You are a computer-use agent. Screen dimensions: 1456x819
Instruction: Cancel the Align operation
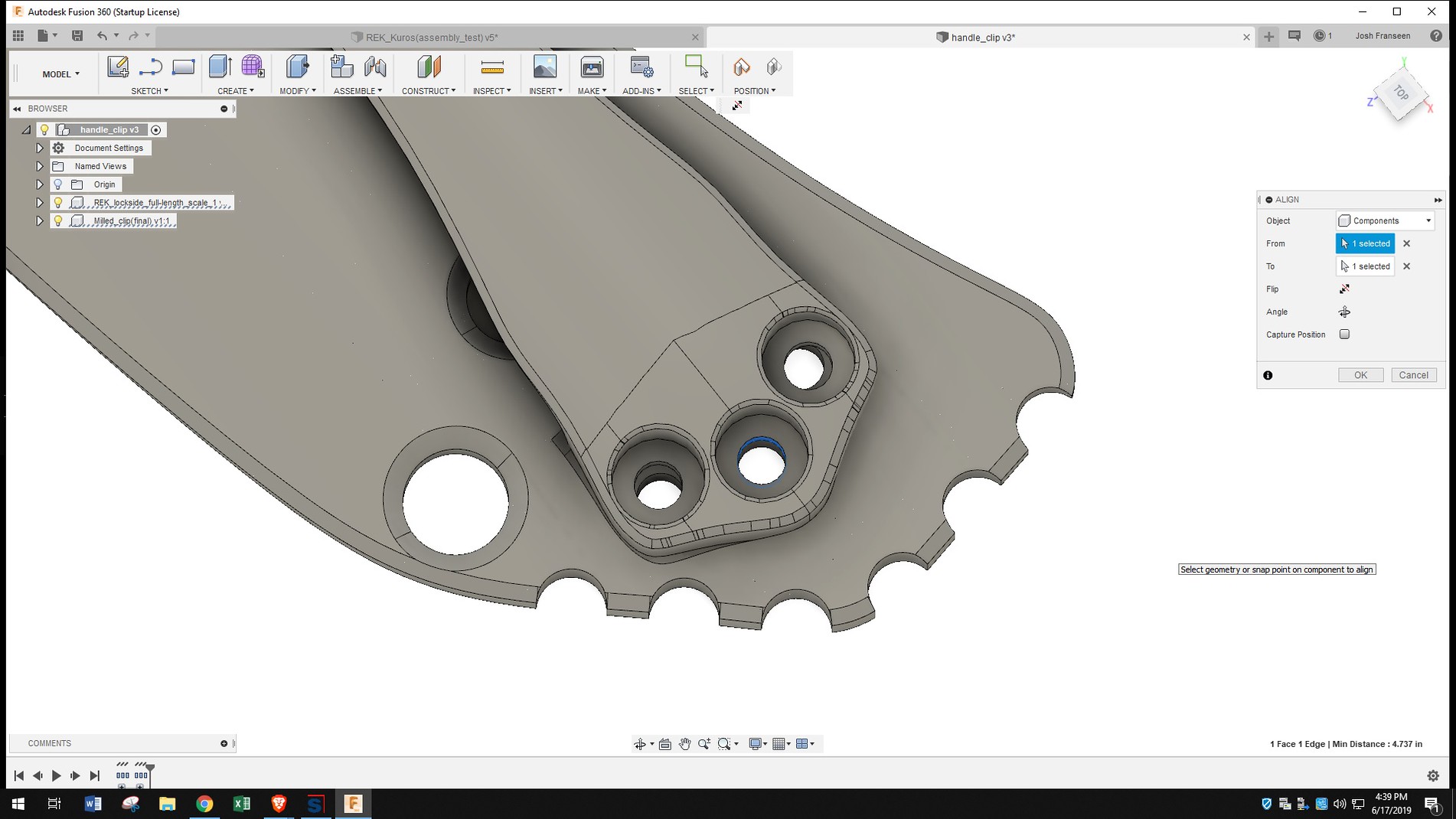pyautogui.click(x=1414, y=375)
